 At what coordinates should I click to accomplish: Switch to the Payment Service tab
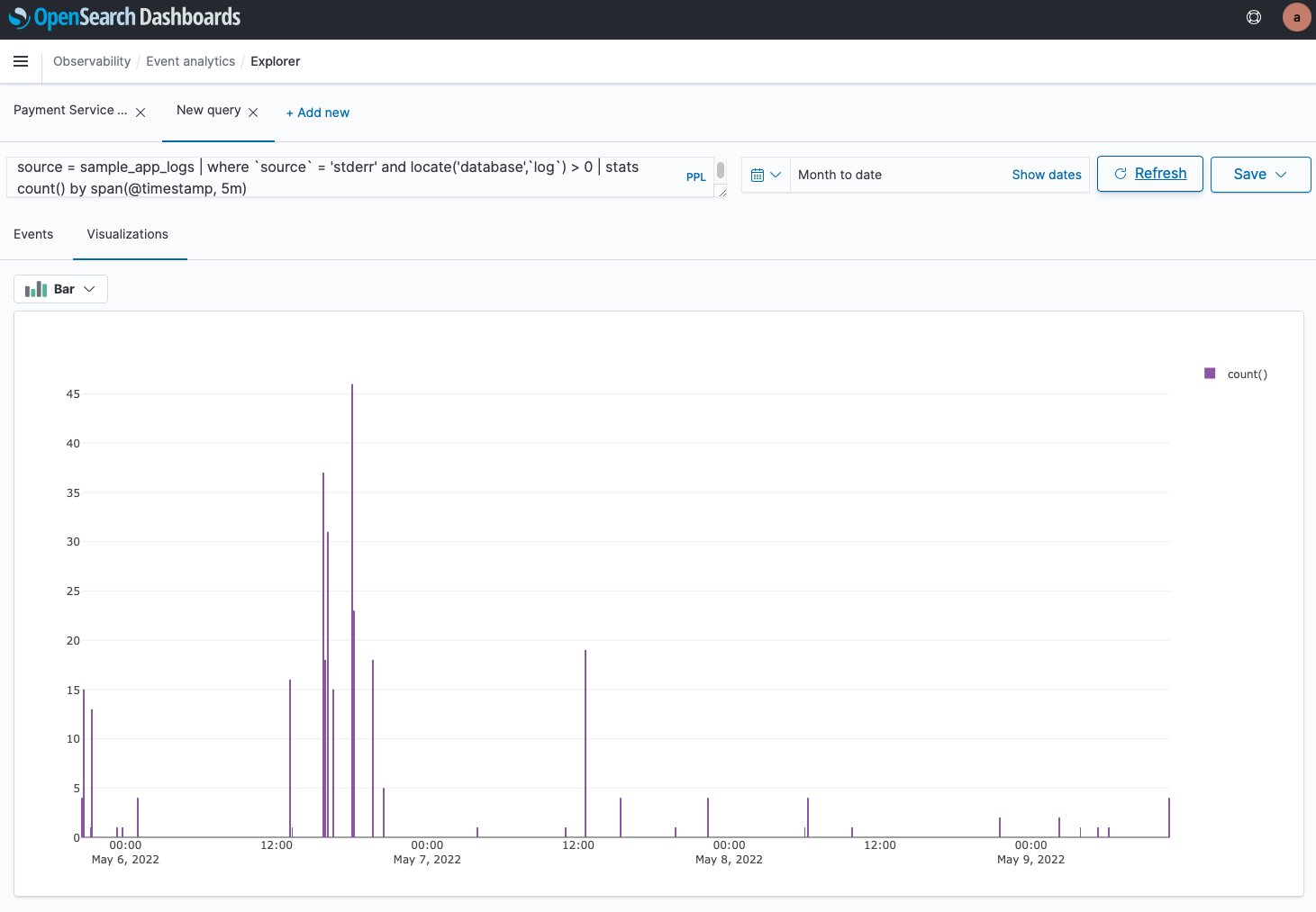(70, 110)
